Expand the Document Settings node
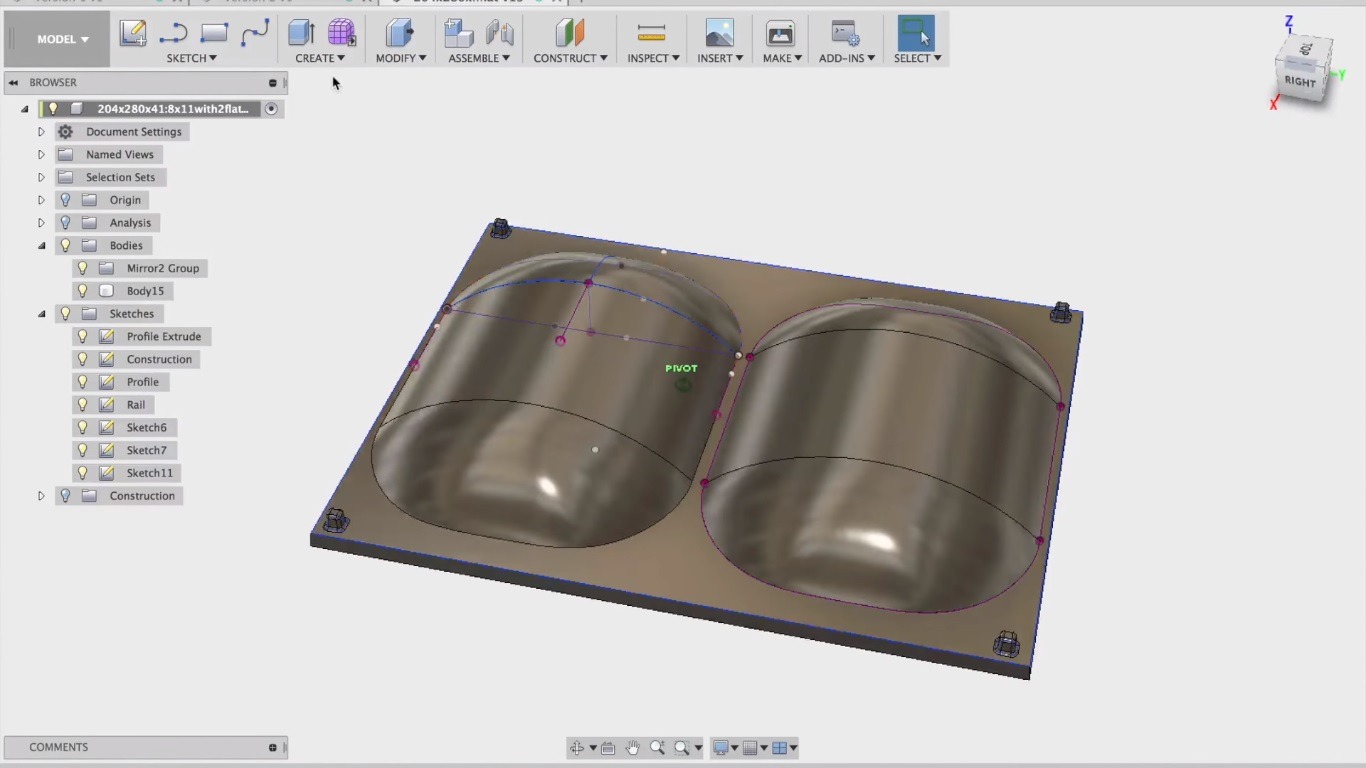 41,132
